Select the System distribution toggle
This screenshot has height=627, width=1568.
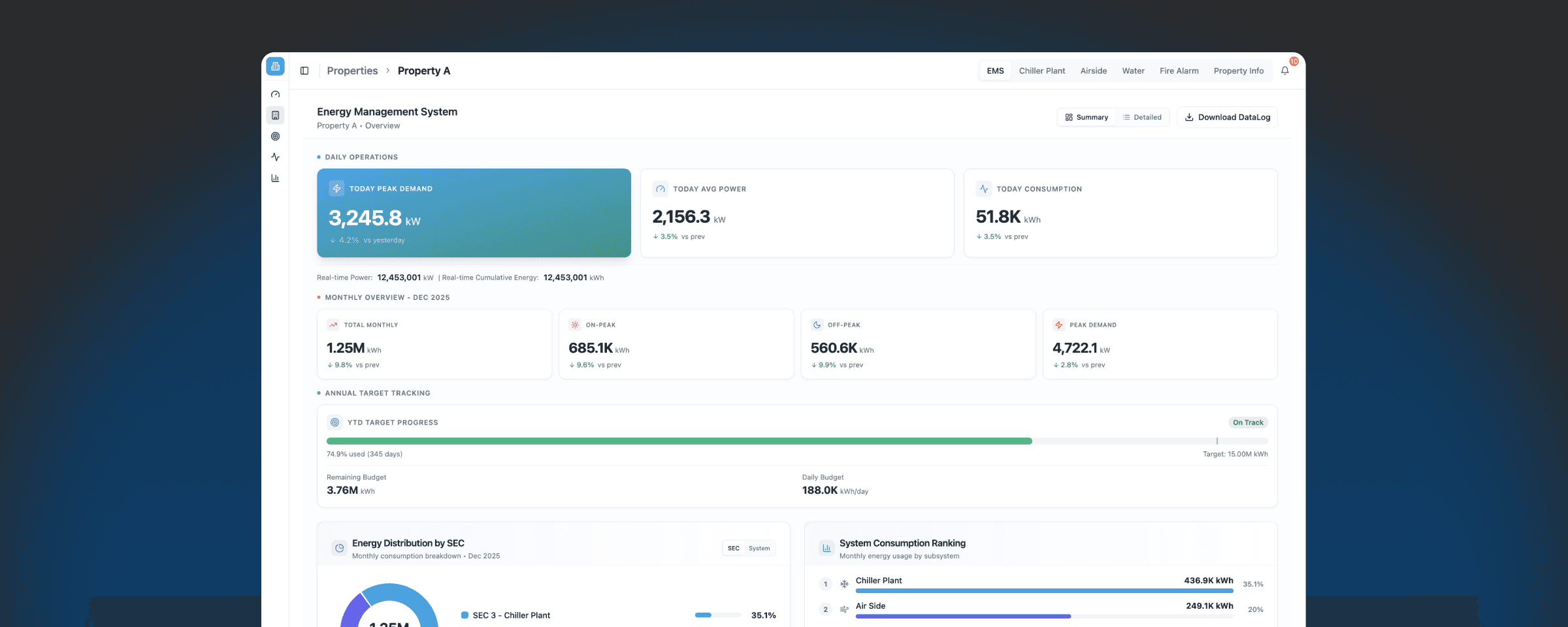759,549
